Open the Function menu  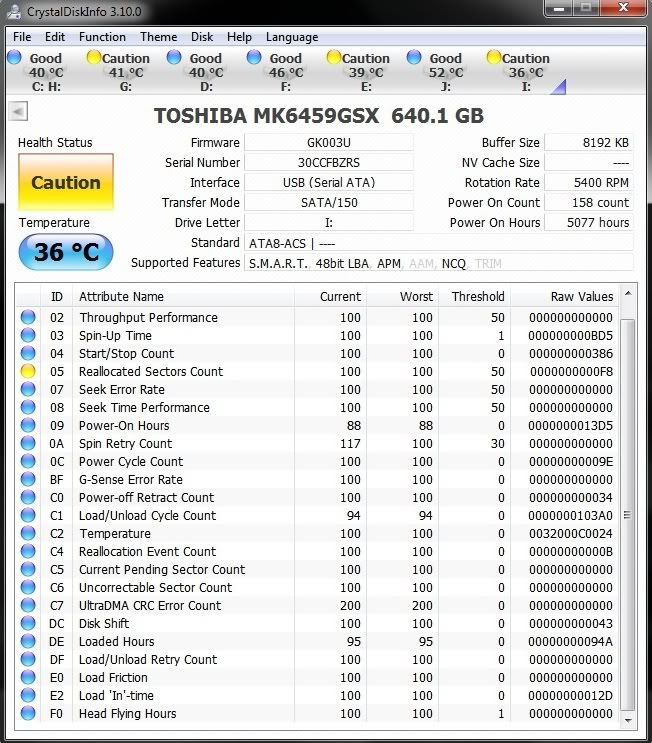[102, 37]
